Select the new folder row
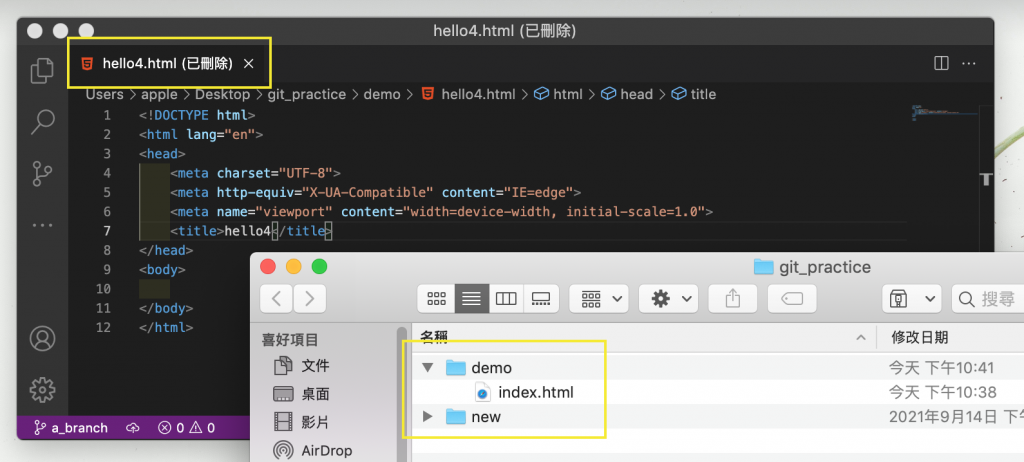The height and width of the screenshot is (462, 1024). point(718,416)
